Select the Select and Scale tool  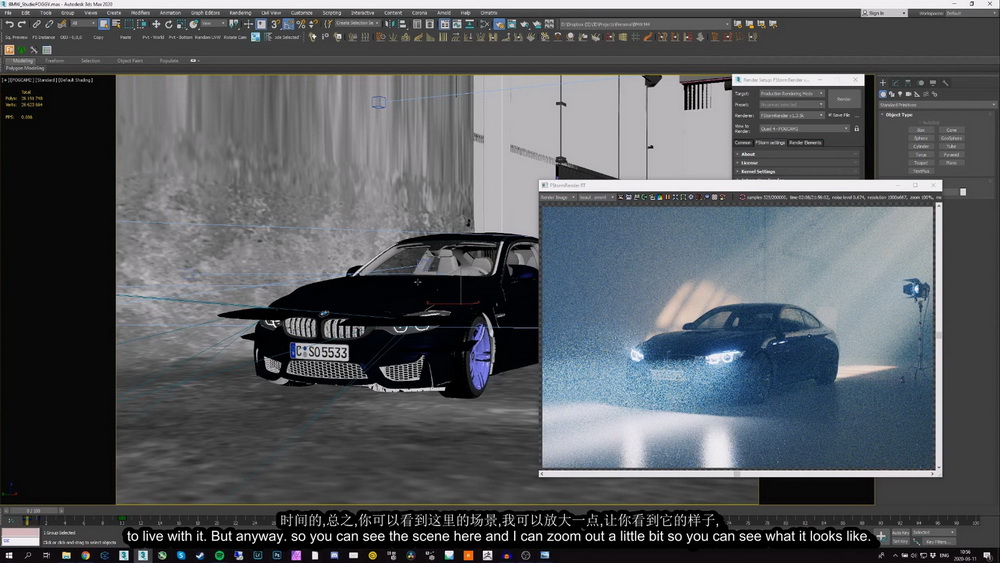coord(181,24)
